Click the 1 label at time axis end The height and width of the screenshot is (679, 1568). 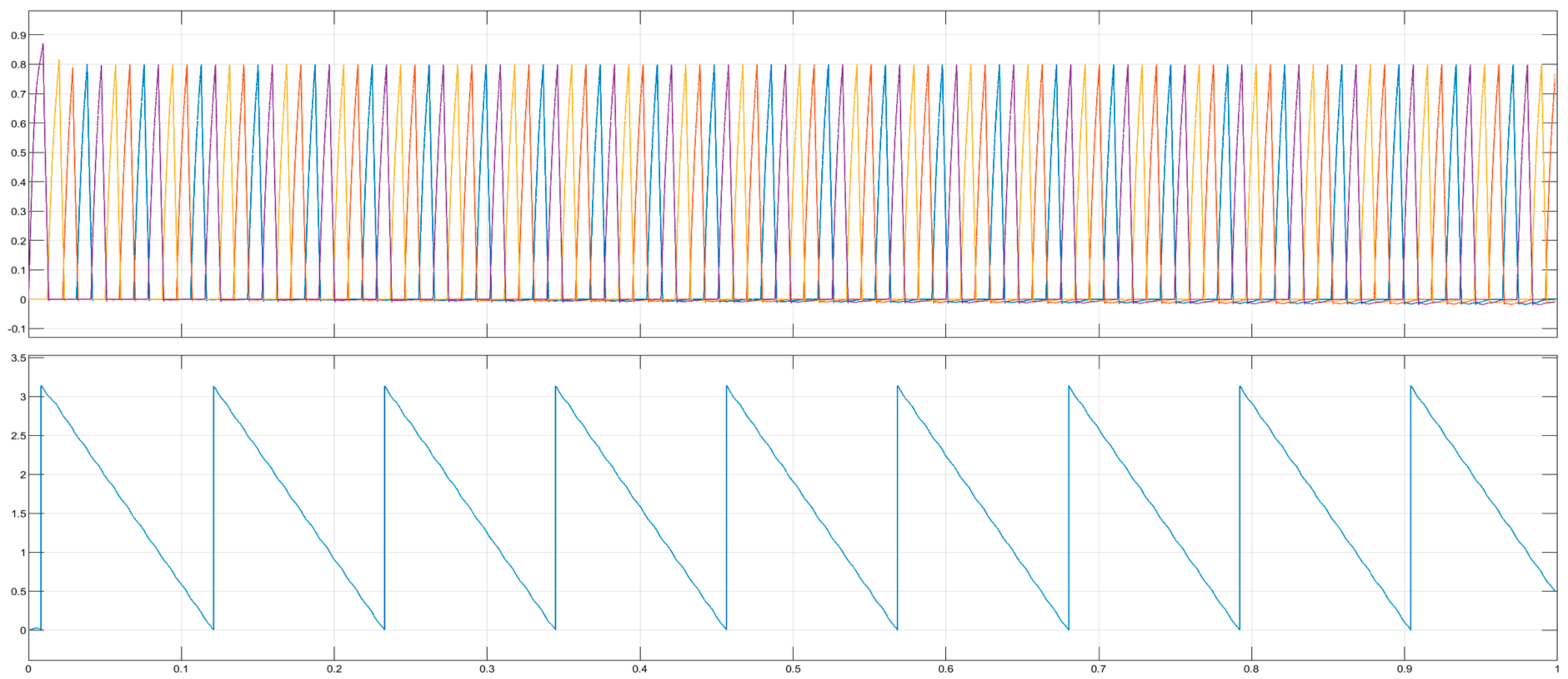[x=1556, y=669]
